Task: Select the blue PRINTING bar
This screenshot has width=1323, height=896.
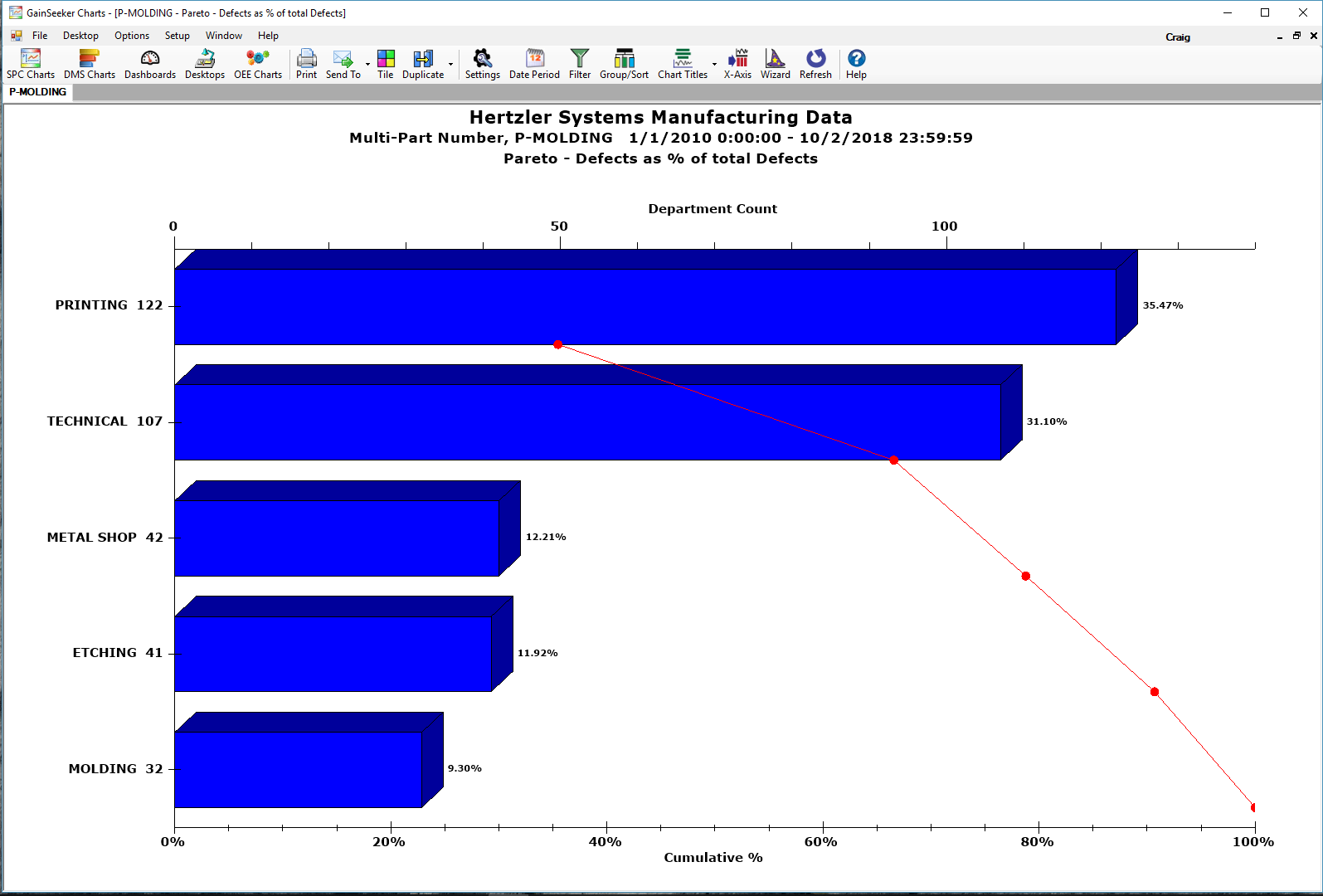Action: [644, 306]
